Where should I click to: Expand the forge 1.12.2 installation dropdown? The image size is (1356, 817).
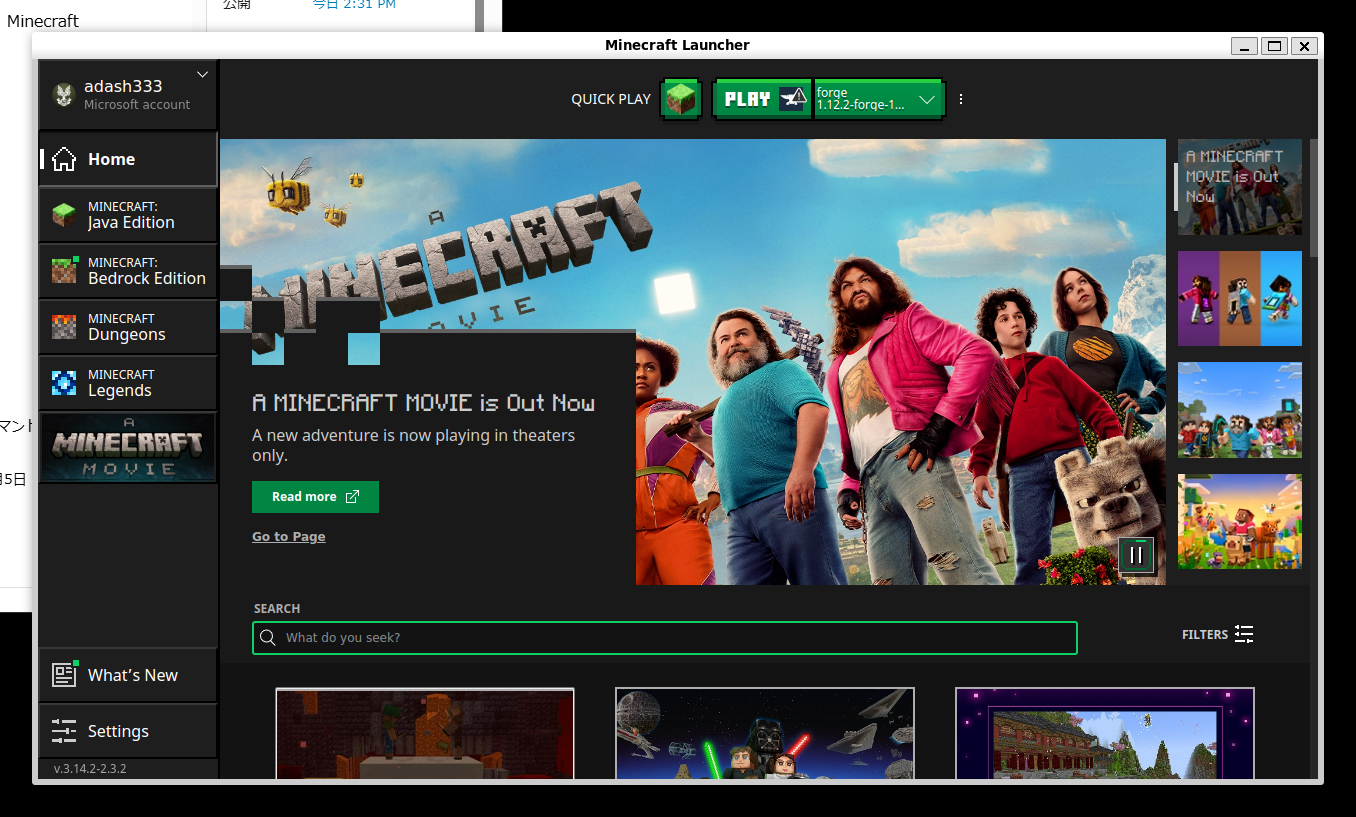click(x=879, y=99)
